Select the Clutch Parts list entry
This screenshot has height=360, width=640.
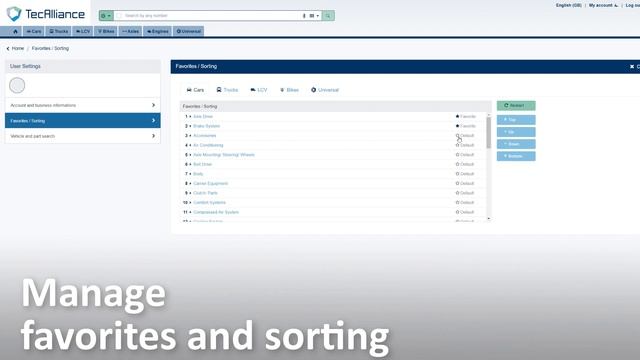pyautogui.click(x=205, y=193)
